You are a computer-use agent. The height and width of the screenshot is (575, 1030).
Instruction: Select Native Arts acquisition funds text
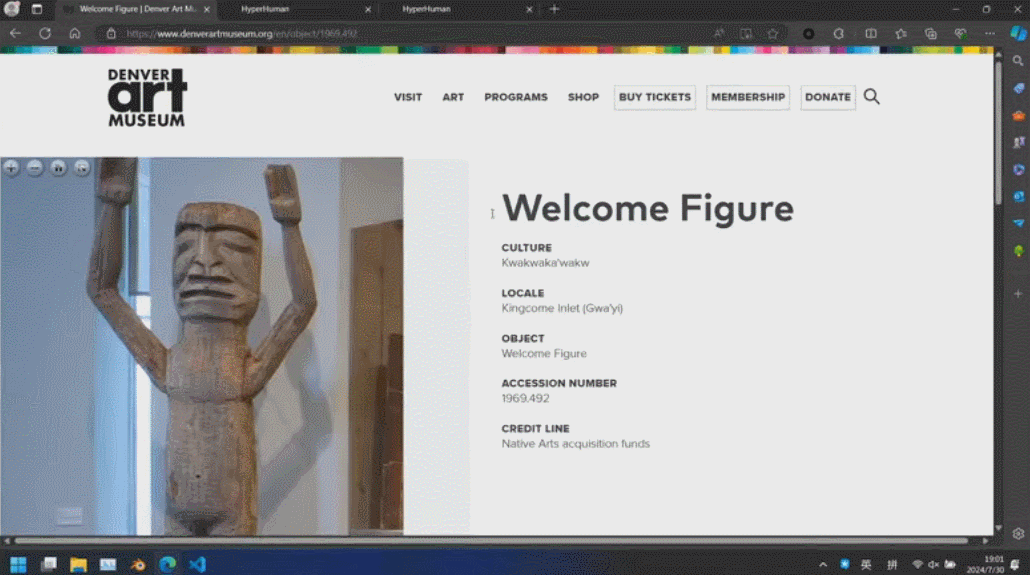[575, 444]
